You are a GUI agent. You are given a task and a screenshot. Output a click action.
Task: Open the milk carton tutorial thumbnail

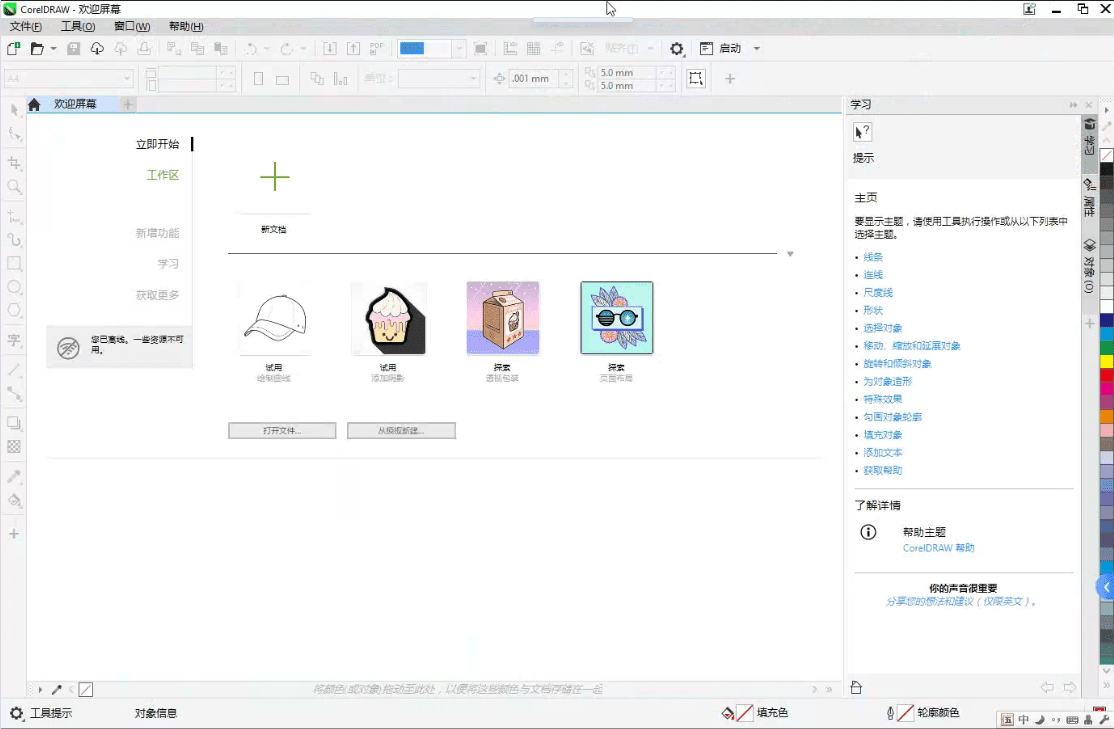[x=503, y=318]
